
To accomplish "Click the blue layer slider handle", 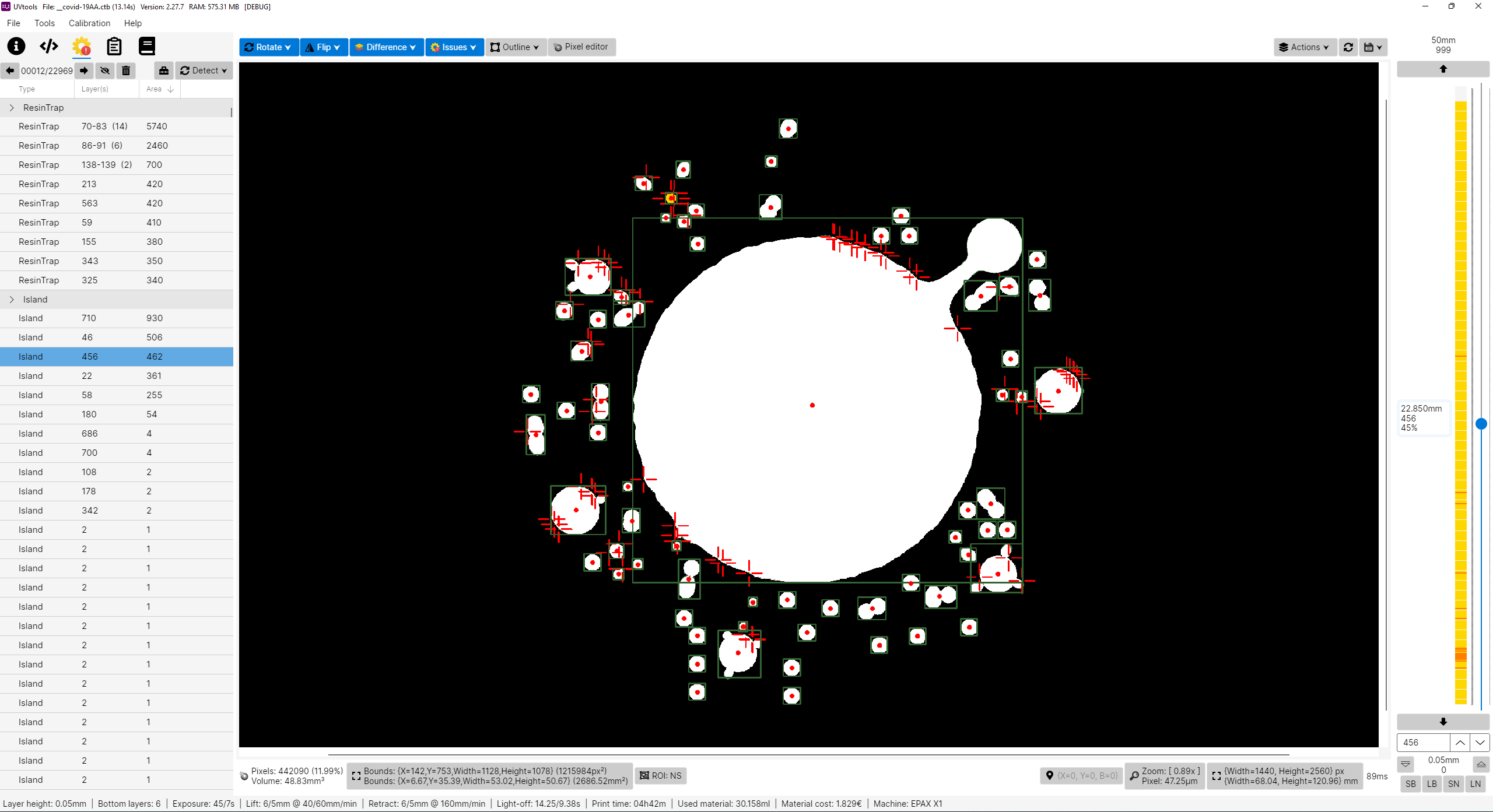I will pyautogui.click(x=1481, y=424).
